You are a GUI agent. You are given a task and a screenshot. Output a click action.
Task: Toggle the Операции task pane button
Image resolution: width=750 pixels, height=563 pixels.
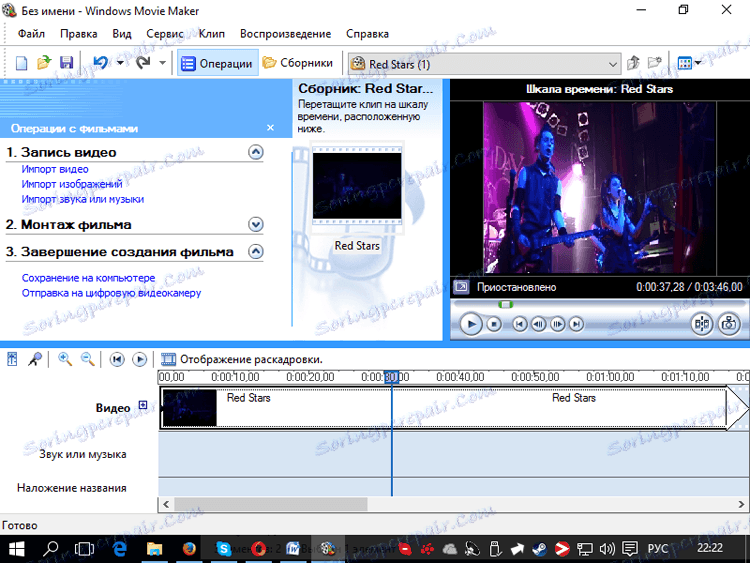click(217, 63)
